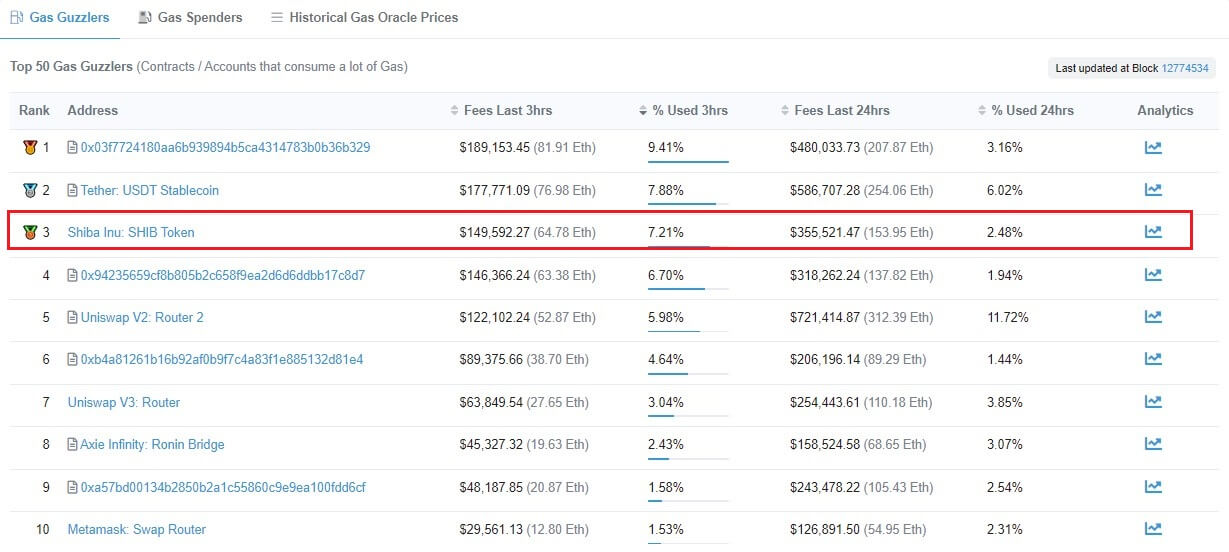Sort by % Used 24hrs column
This screenshot has width=1229, height=552.
coord(1026,110)
